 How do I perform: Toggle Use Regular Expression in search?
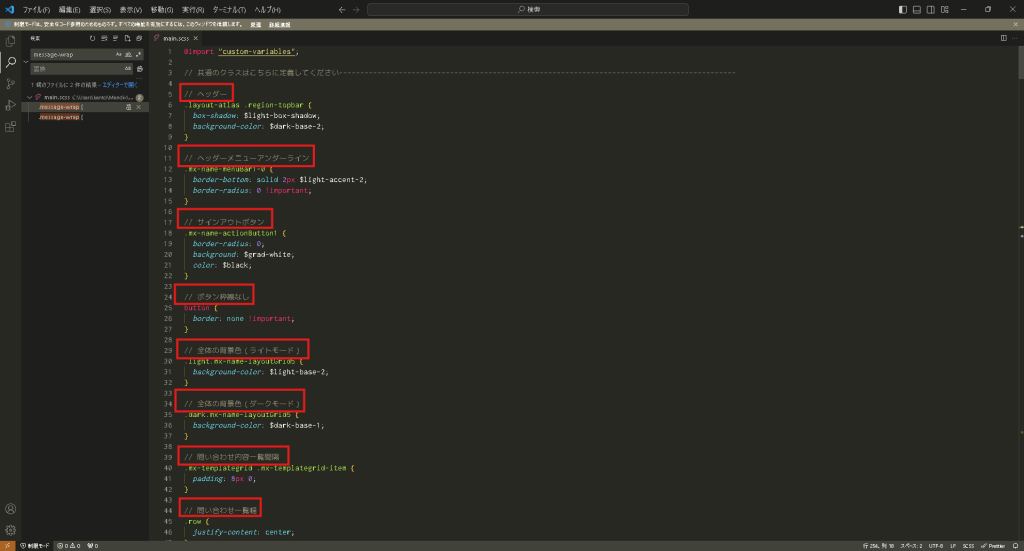click(138, 54)
